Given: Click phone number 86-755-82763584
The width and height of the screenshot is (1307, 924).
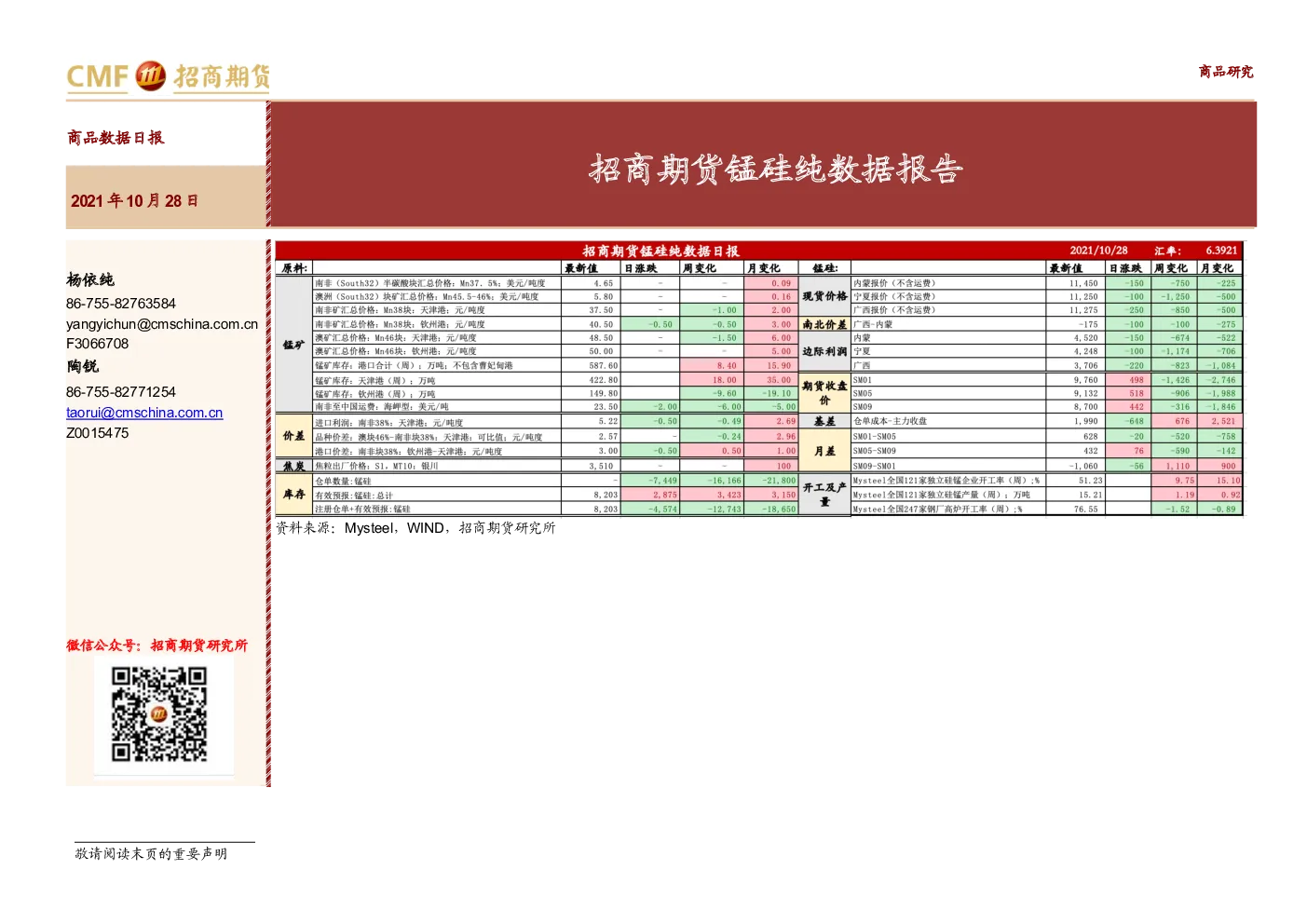Looking at the screenshot, I should [x=121, y=304].
